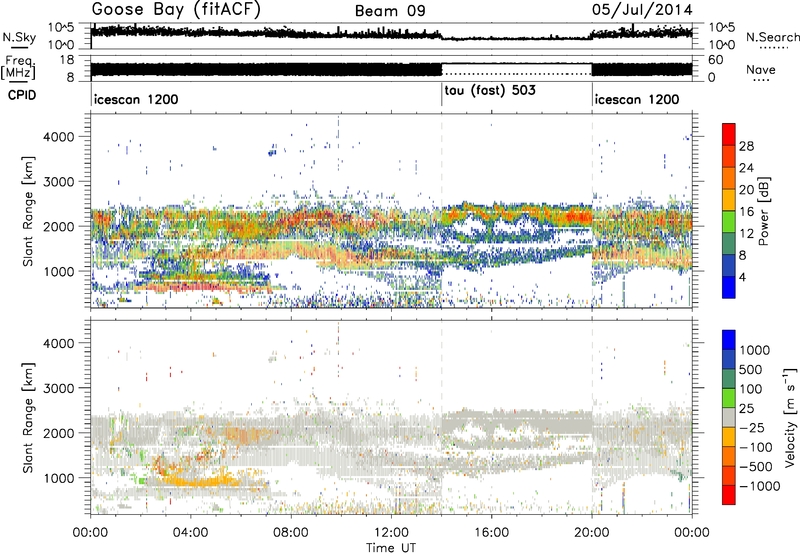Click the '-25' tick on the Velocity scale
800x554 pixels.
[x=752, y=427]
